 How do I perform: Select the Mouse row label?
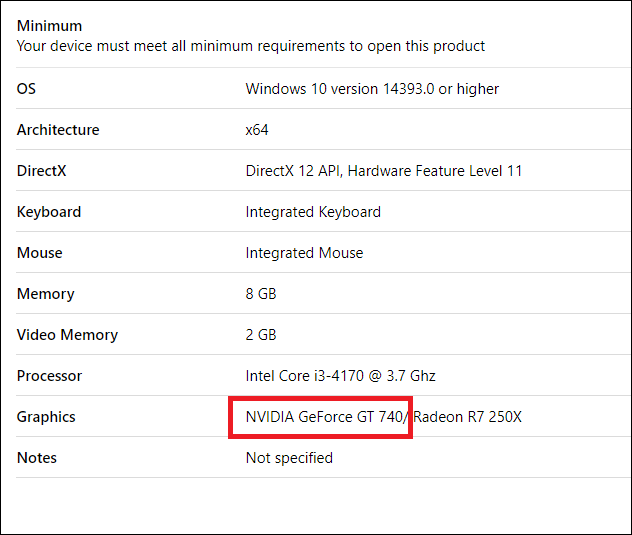coord(40,253)
